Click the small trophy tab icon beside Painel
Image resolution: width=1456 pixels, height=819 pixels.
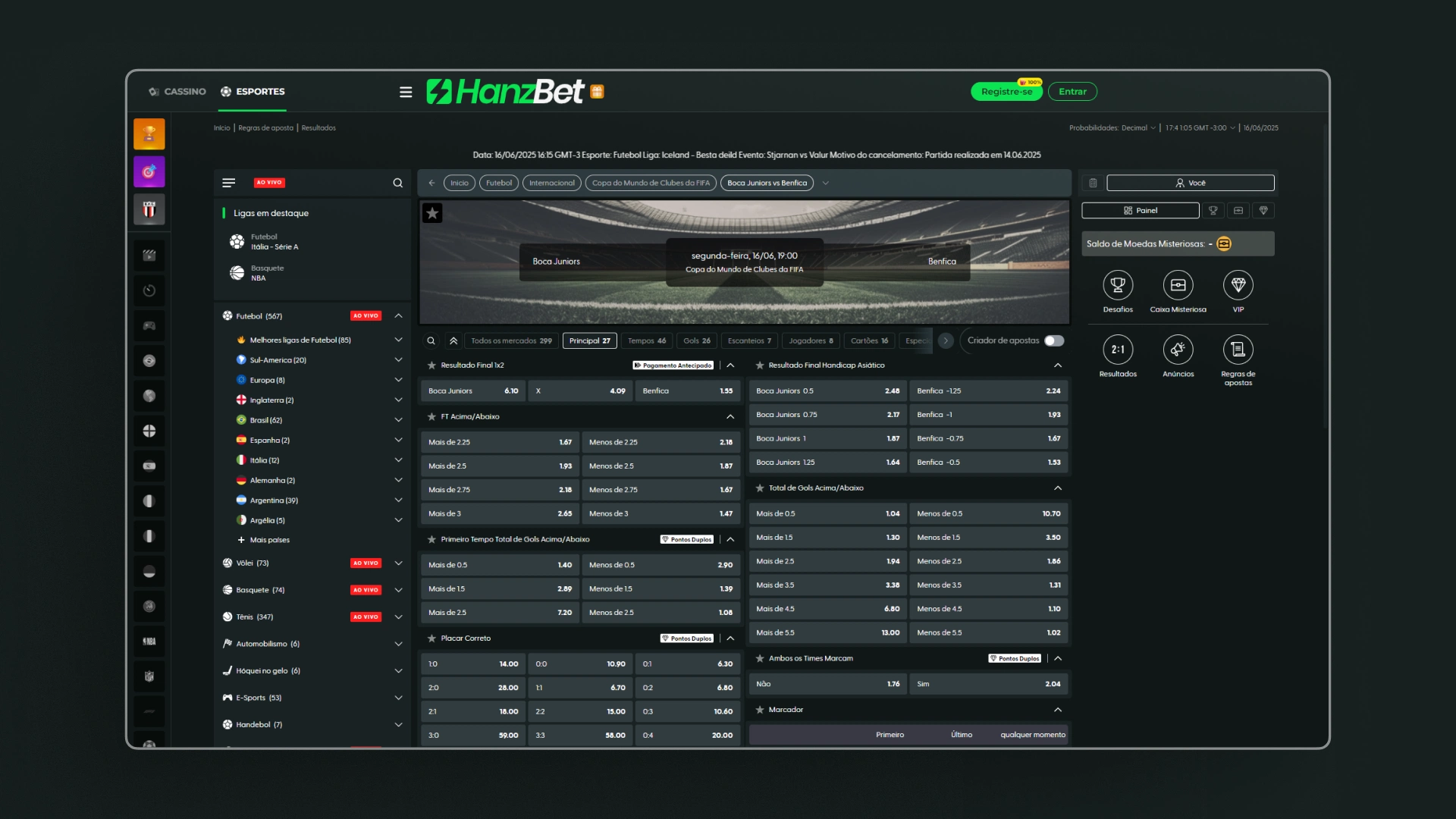tap(1213, 211)
